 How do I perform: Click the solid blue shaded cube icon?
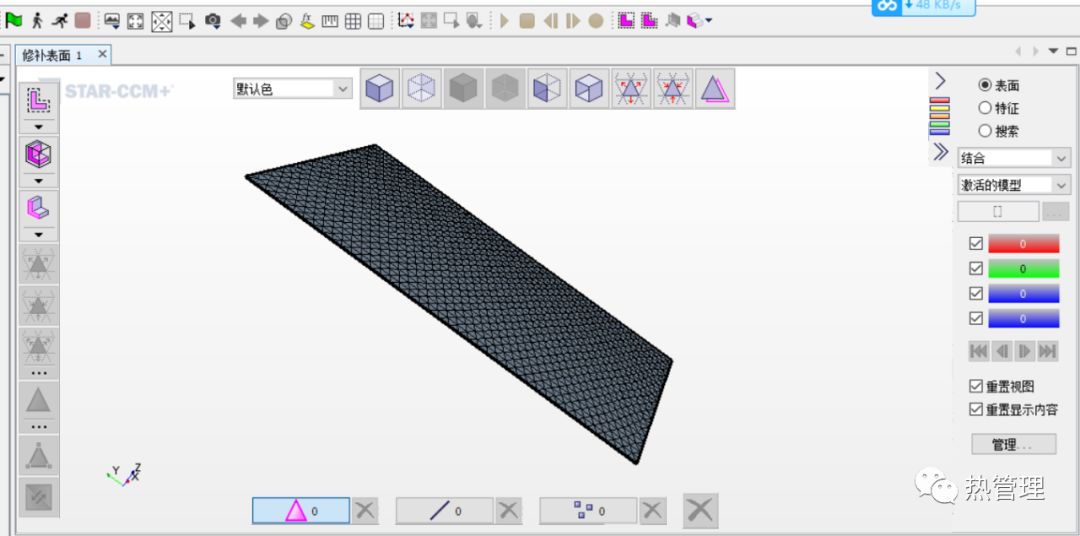(x=380, y=88)
